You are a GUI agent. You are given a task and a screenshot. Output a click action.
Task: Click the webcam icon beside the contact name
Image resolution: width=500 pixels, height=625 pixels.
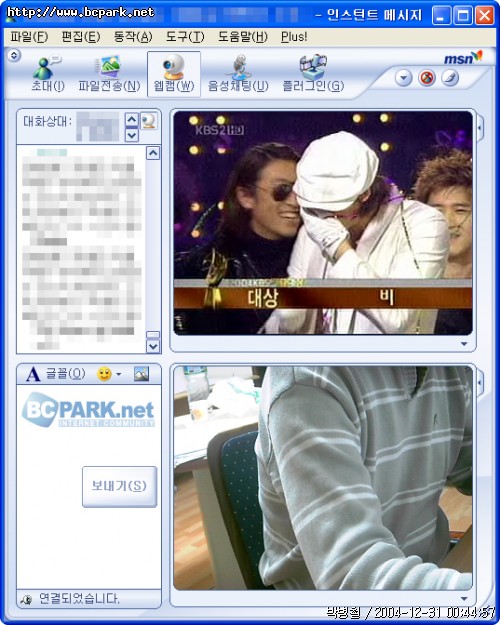[x=149, y=121]
